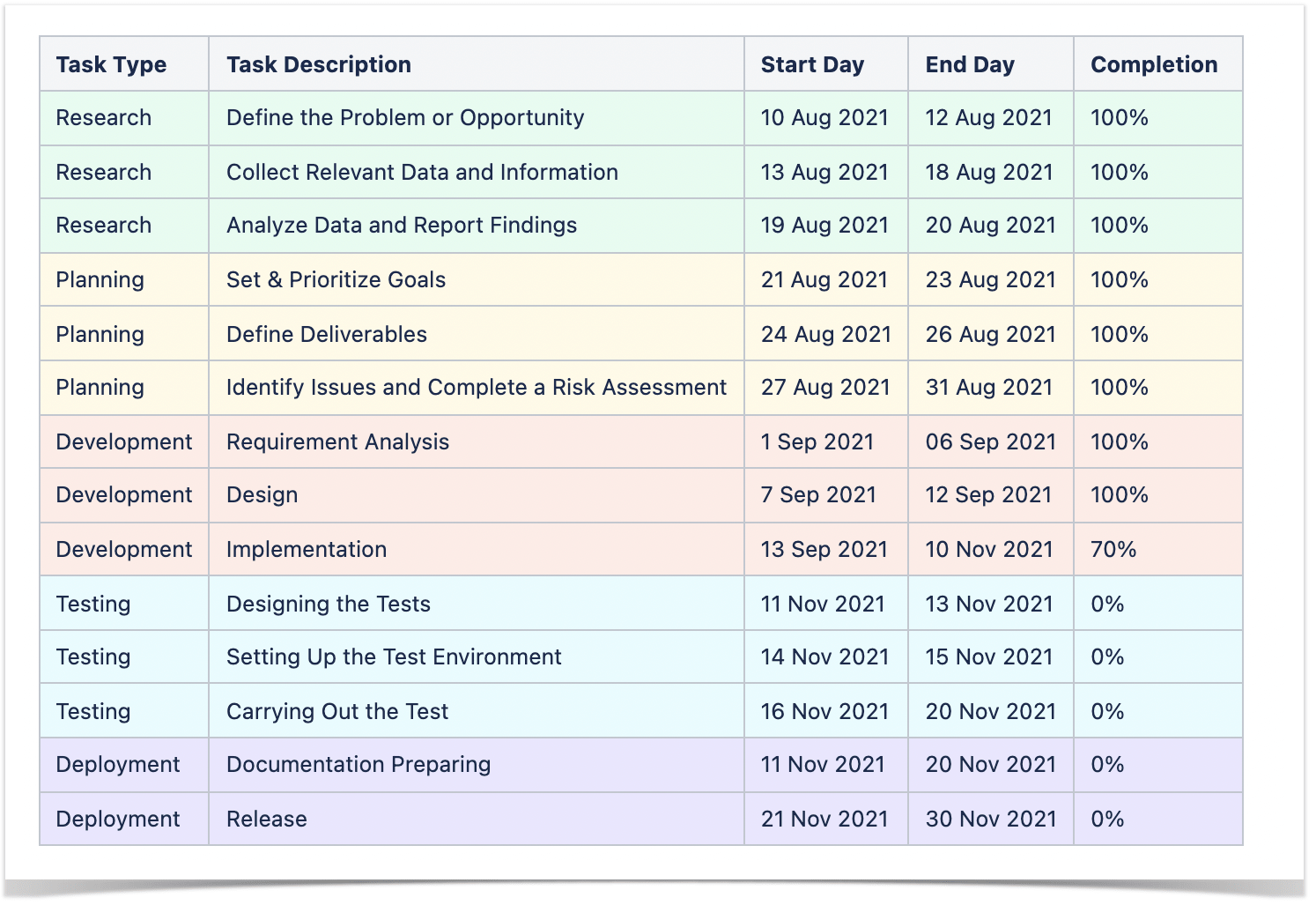Select the Release task start date cell
The image size is (1316, 905).
click(824, 819)
